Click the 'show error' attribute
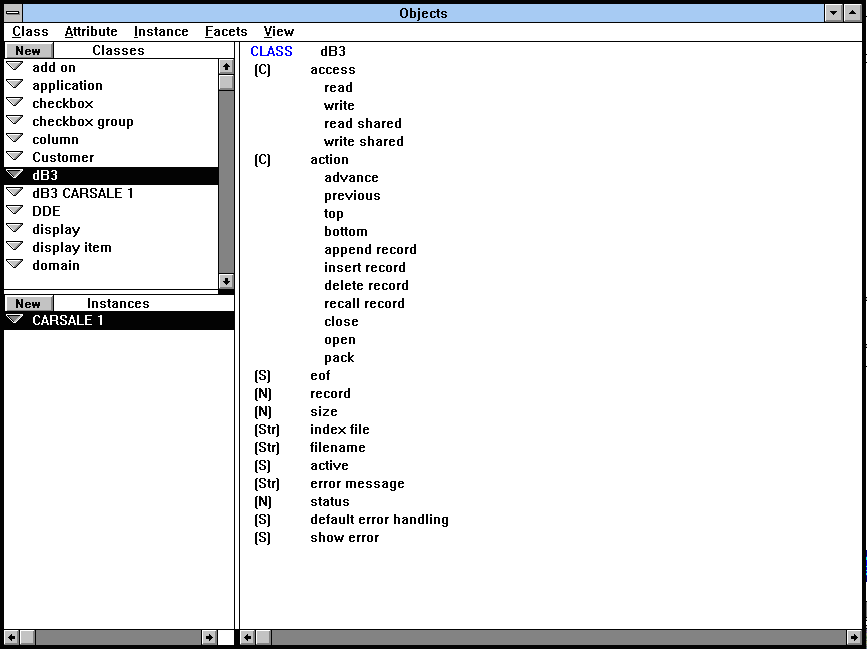This screenshot has height=649, width=867. pyautogui.click(x=344, y=538)
